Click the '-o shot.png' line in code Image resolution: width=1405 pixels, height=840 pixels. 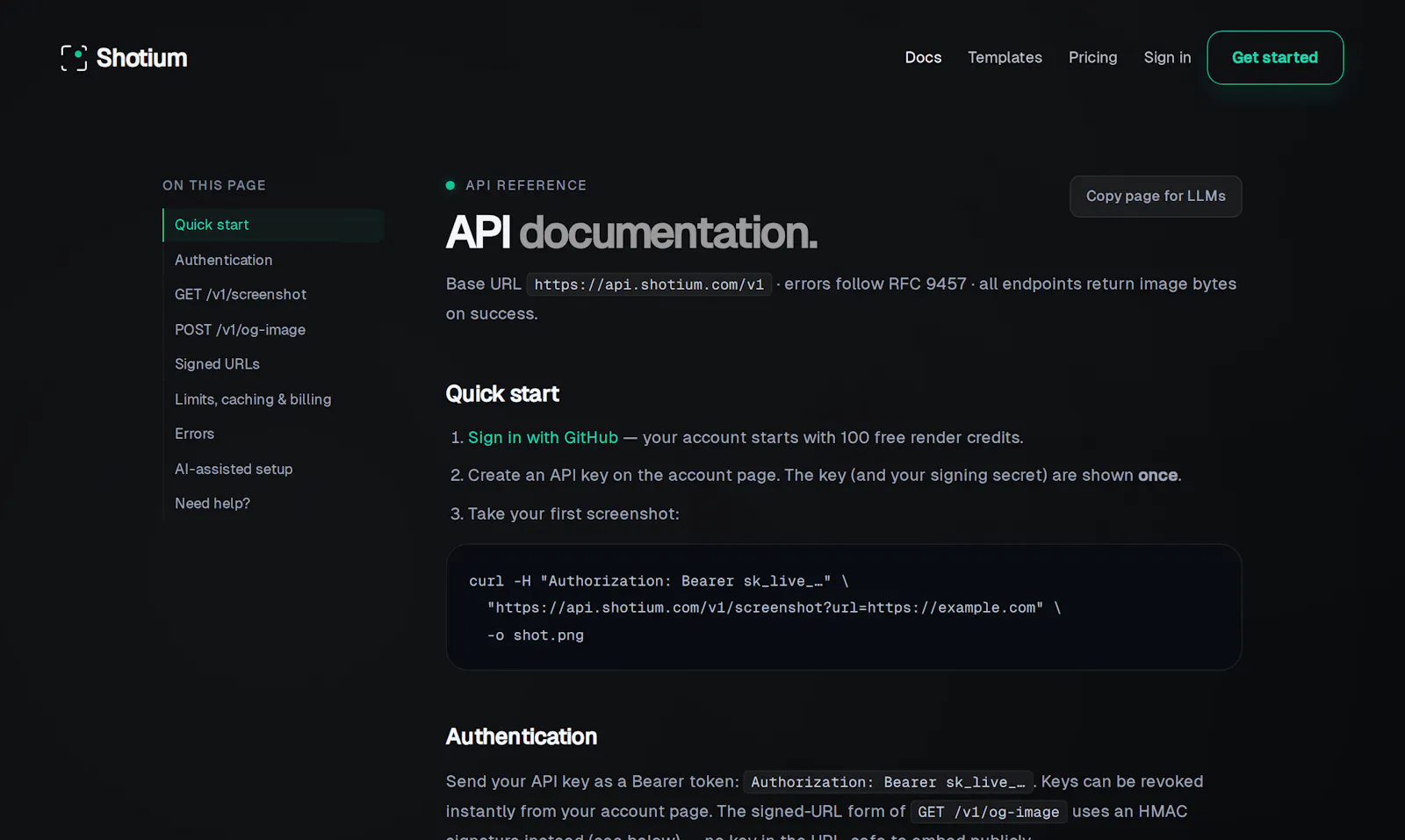pos(536,635)
